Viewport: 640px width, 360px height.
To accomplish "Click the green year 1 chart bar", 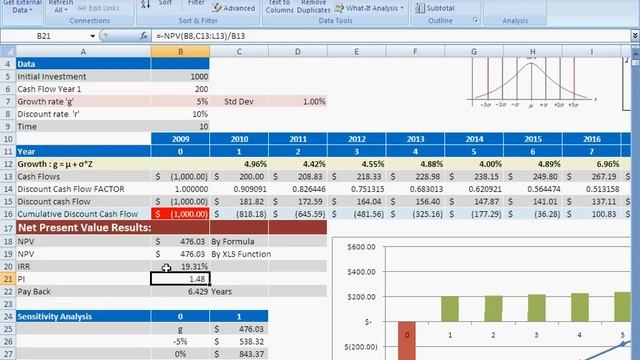I will [450, 309].
